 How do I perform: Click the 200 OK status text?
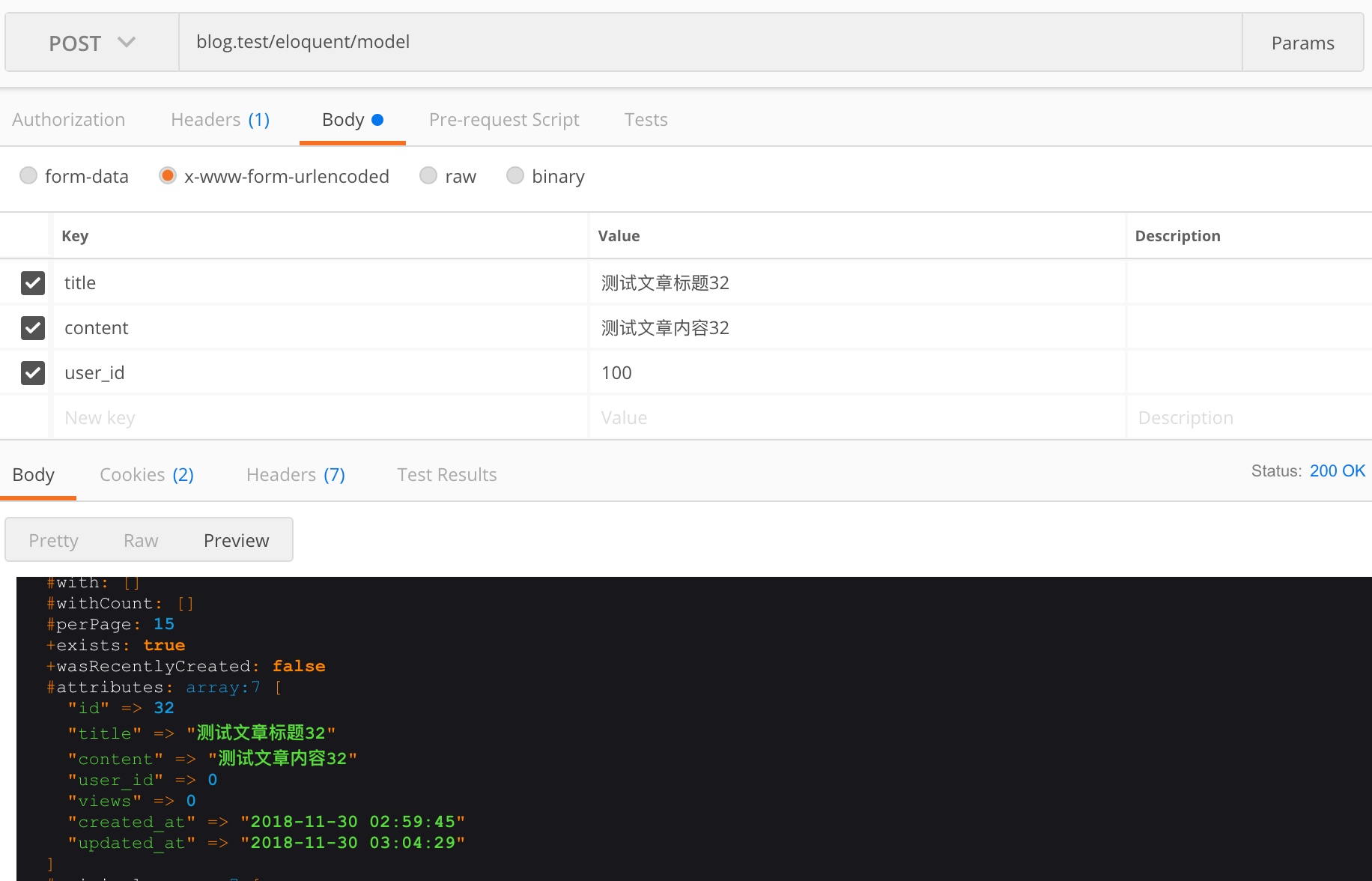[1338, 470]
